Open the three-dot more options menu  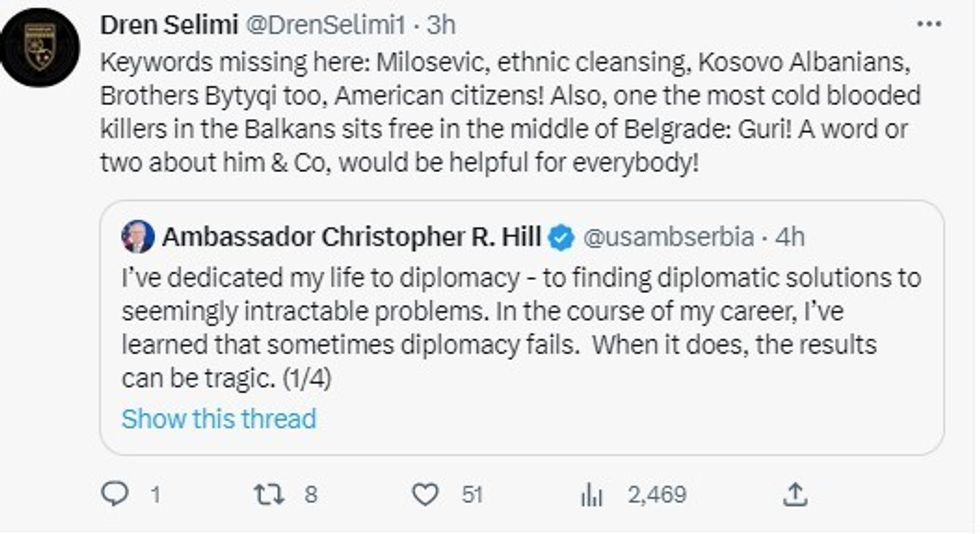pyautogui.click(x=929, y=24)
